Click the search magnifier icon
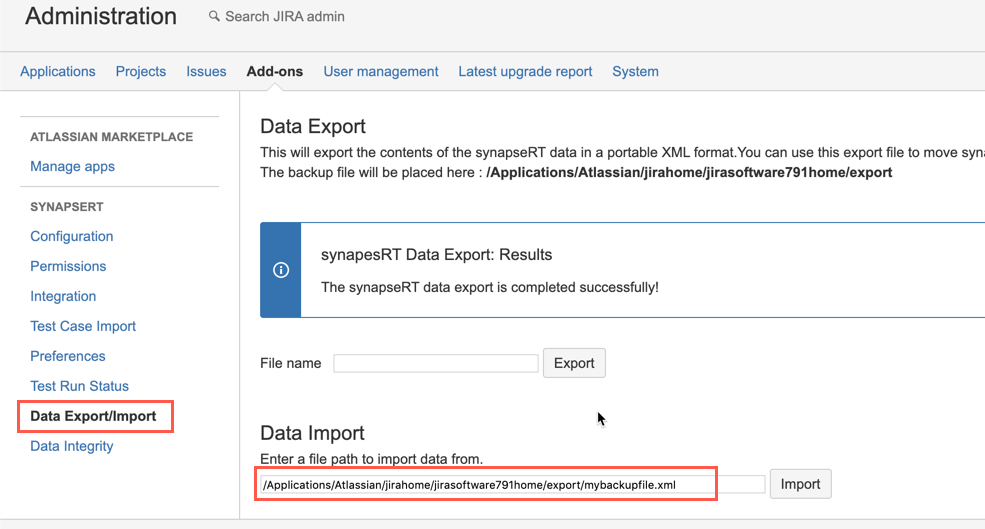The width and height of the screenshot is (985, 529). click(x=214, y=17)
